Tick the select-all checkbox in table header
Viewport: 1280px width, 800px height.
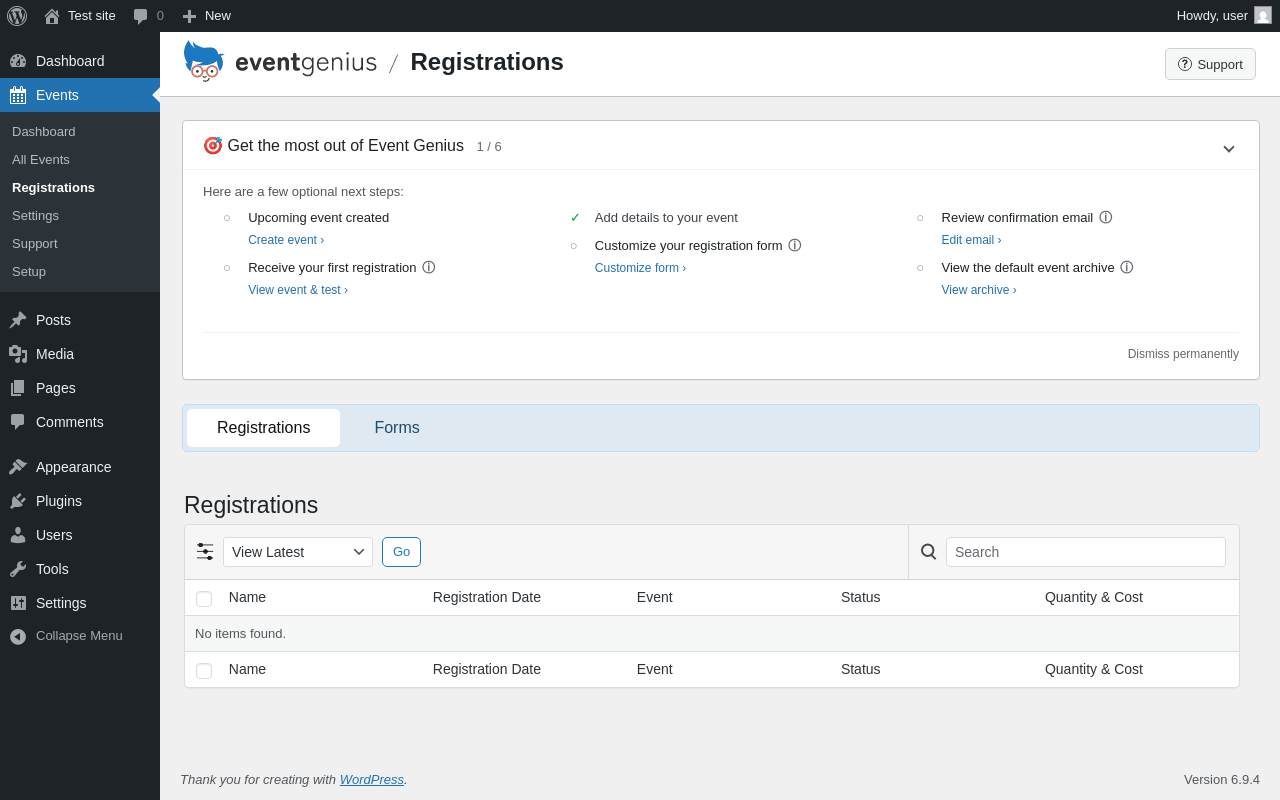point(204,598)
